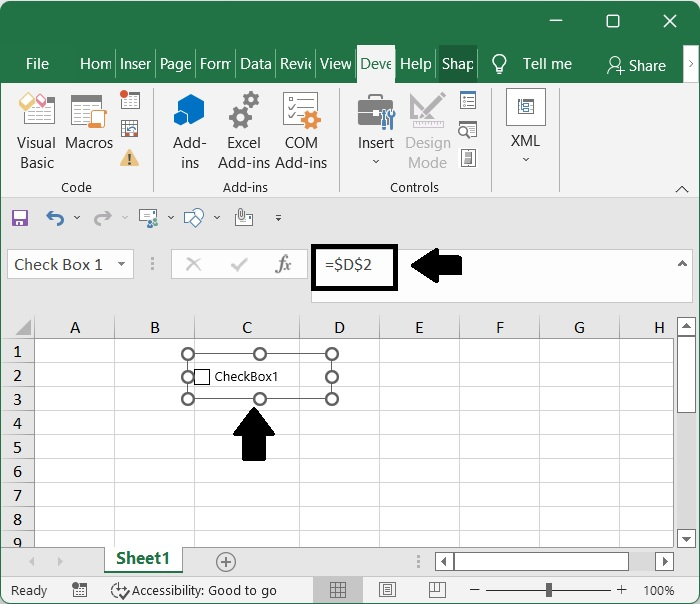Image resolution: width=700 pixels, height=604 pixels.
Task: Add a new sheet with plus button
Action: click(226, 562)
